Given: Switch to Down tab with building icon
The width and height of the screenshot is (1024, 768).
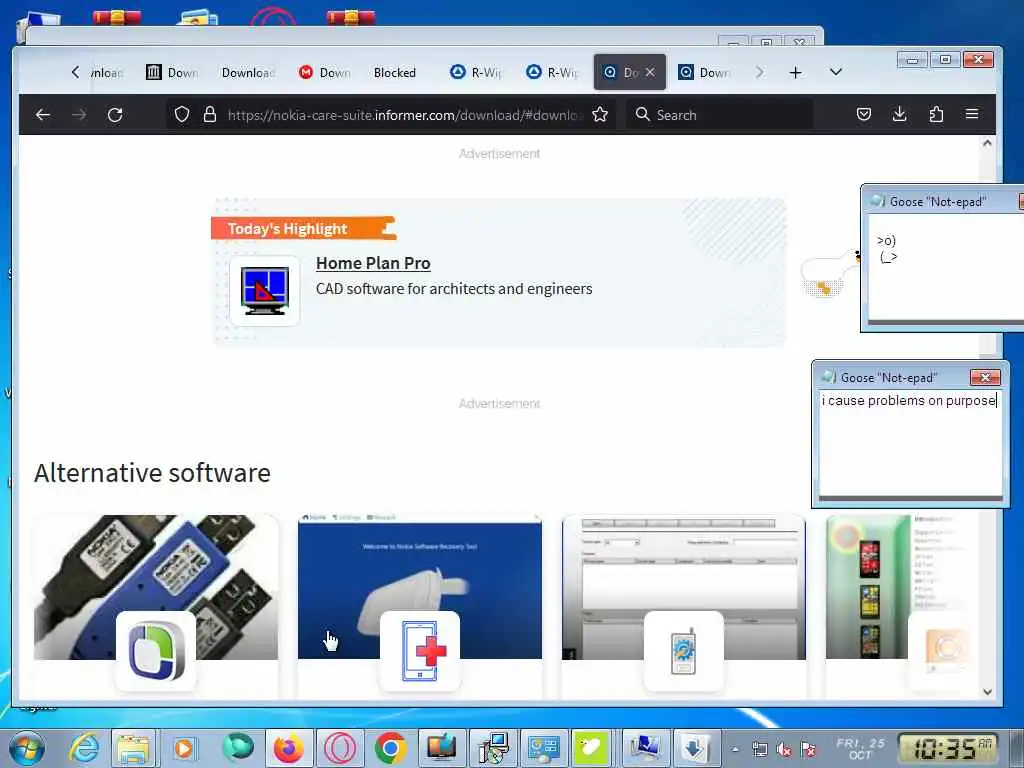Looking at the screenshot, I should pyautogui.click(x=172, y=72).
